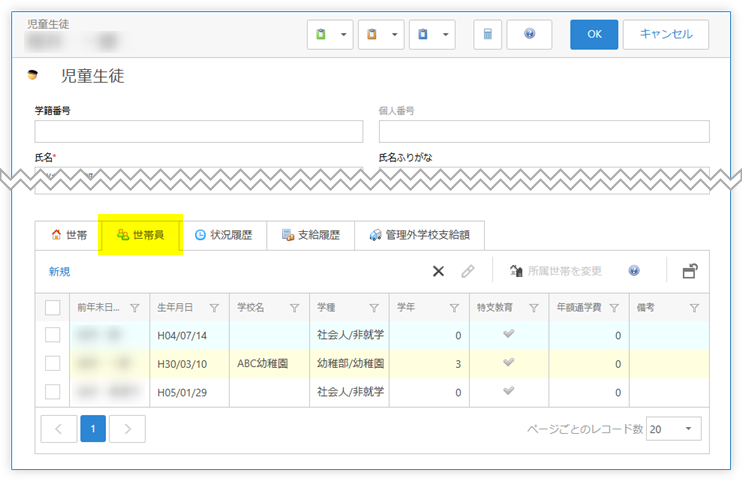Check the row with birthdate H04/07/14

click(53, 335)
